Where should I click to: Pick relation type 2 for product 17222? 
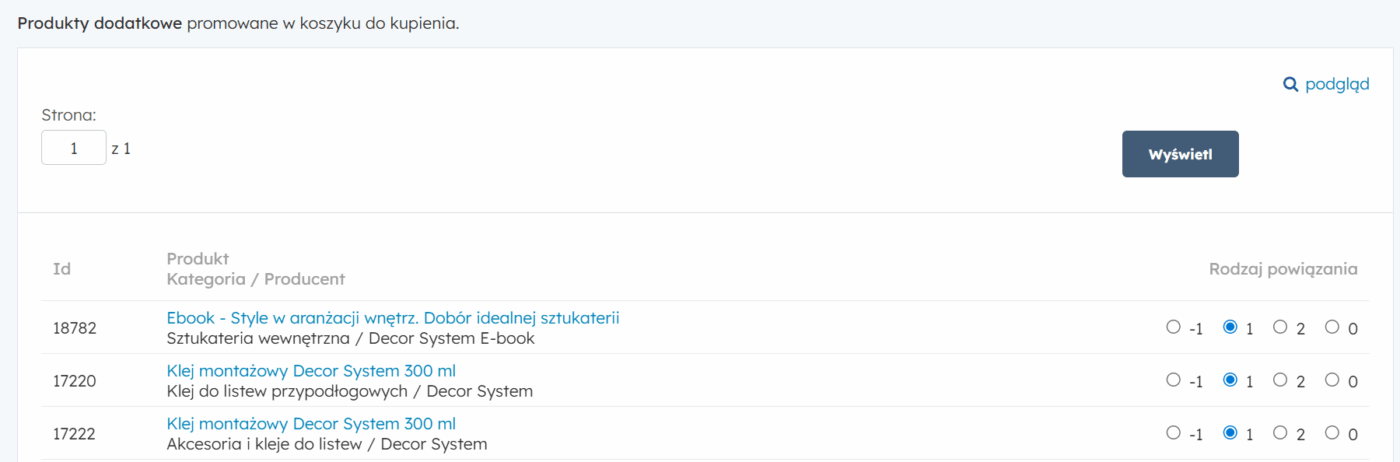1280,433
